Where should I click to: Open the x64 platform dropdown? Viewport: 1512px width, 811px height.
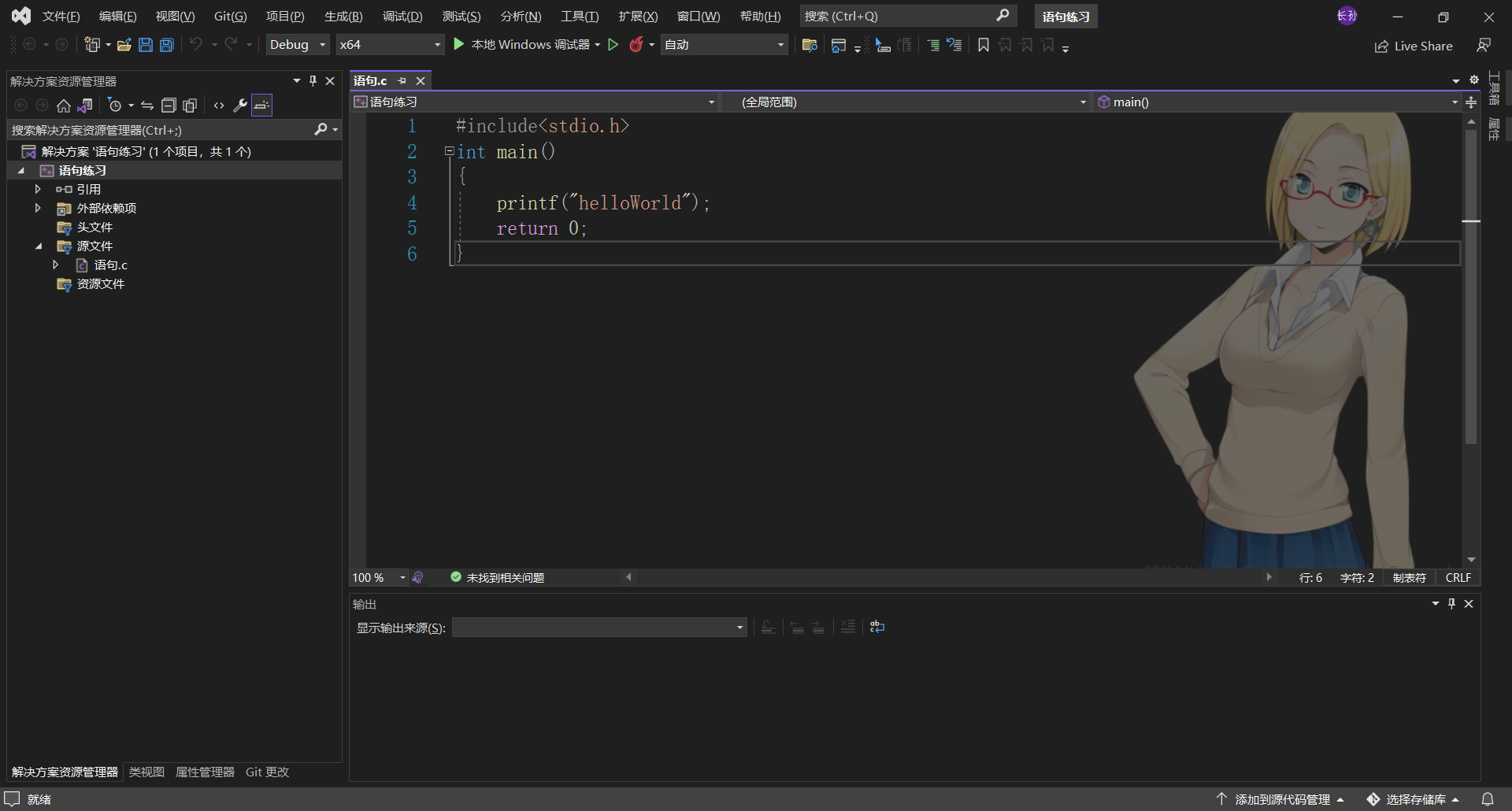point(390,44)
